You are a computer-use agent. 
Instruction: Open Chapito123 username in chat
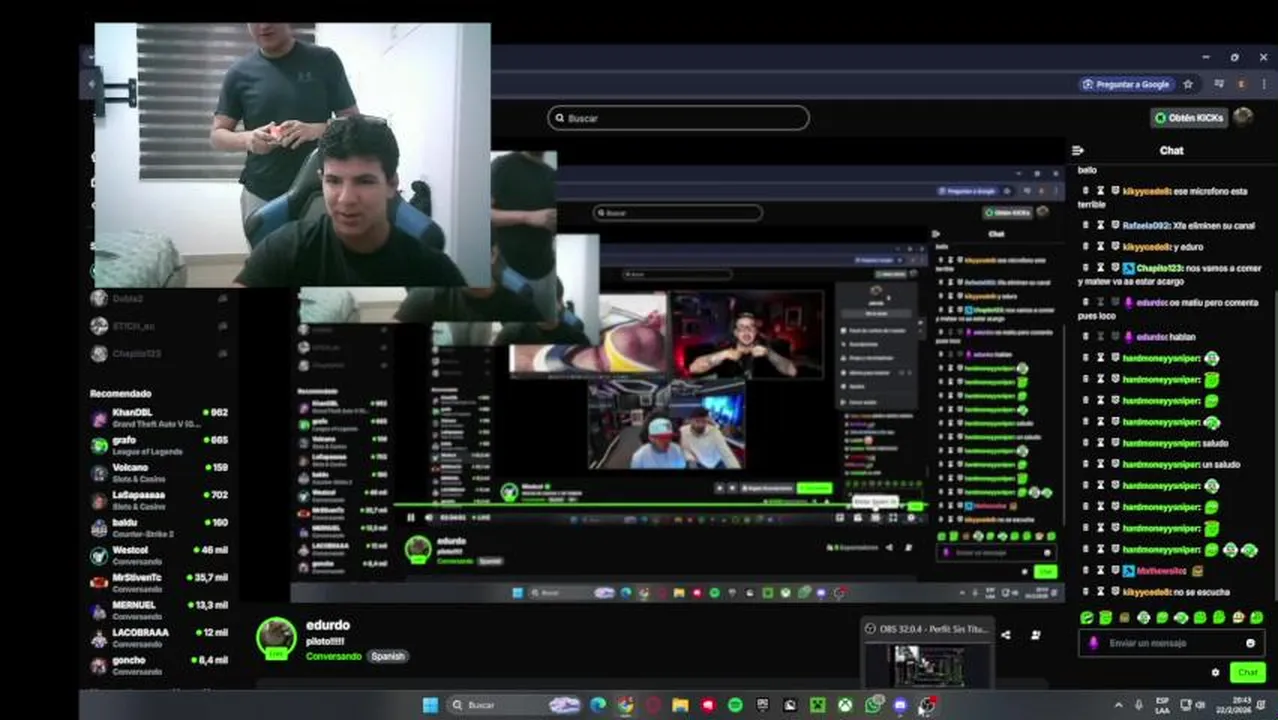pyautogui.click(x=1159, y=268)
